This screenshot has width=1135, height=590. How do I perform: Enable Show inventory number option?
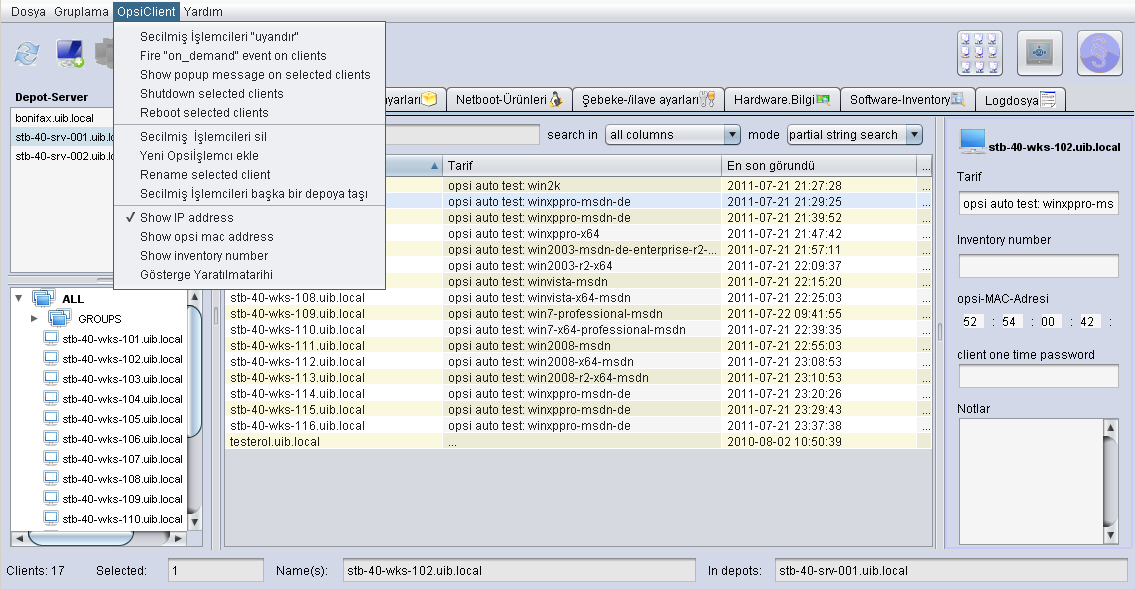click(204, 256)
